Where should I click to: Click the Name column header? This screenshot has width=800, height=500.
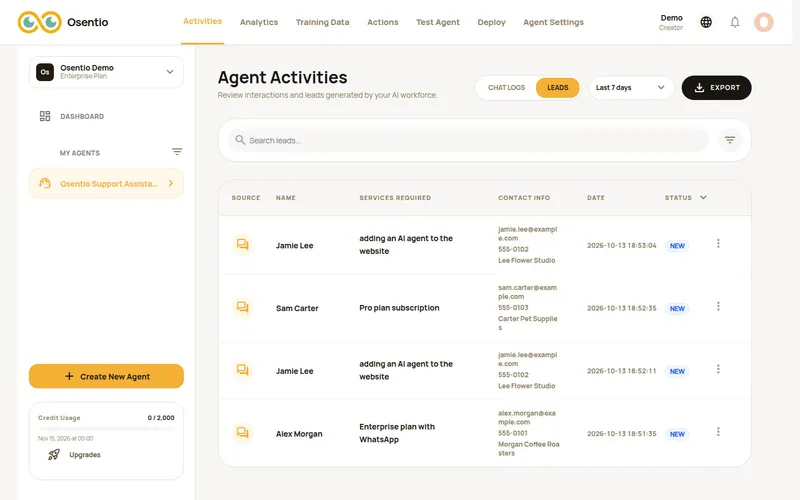[286, 197]
